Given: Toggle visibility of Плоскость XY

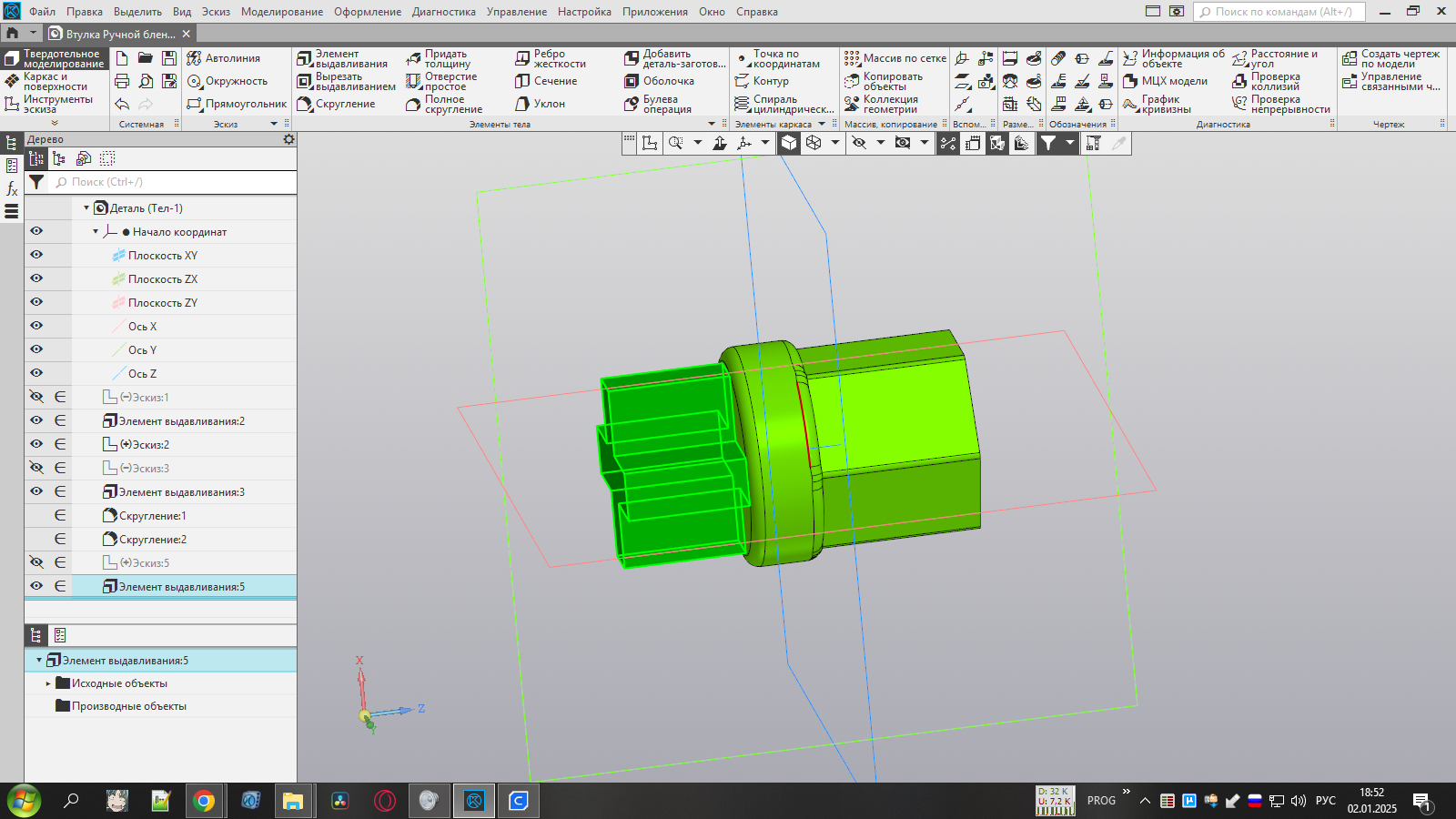Looking at the screenshot, I should click(36, 255).
